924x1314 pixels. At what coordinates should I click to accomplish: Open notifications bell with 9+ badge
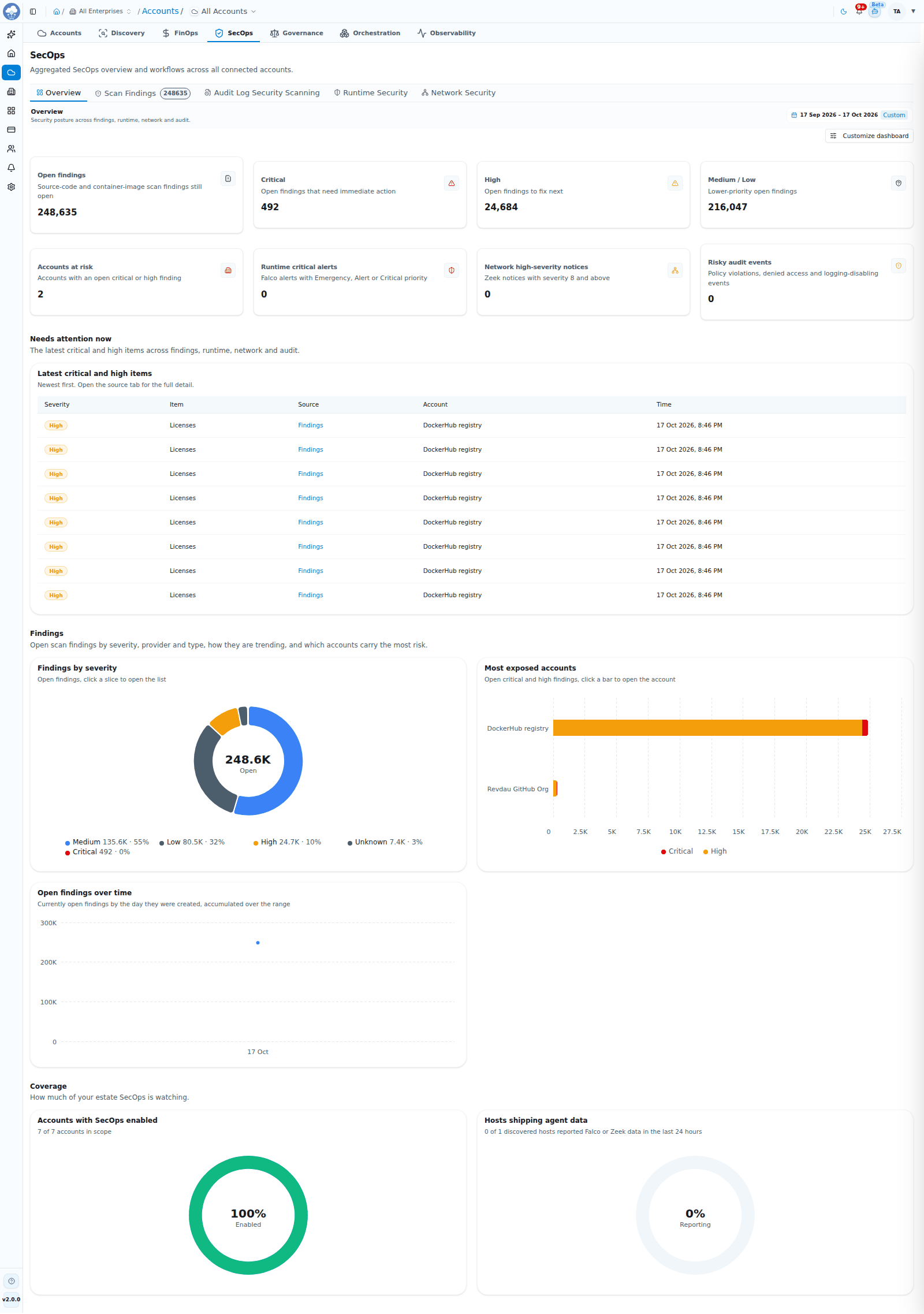tap(859, 10)
